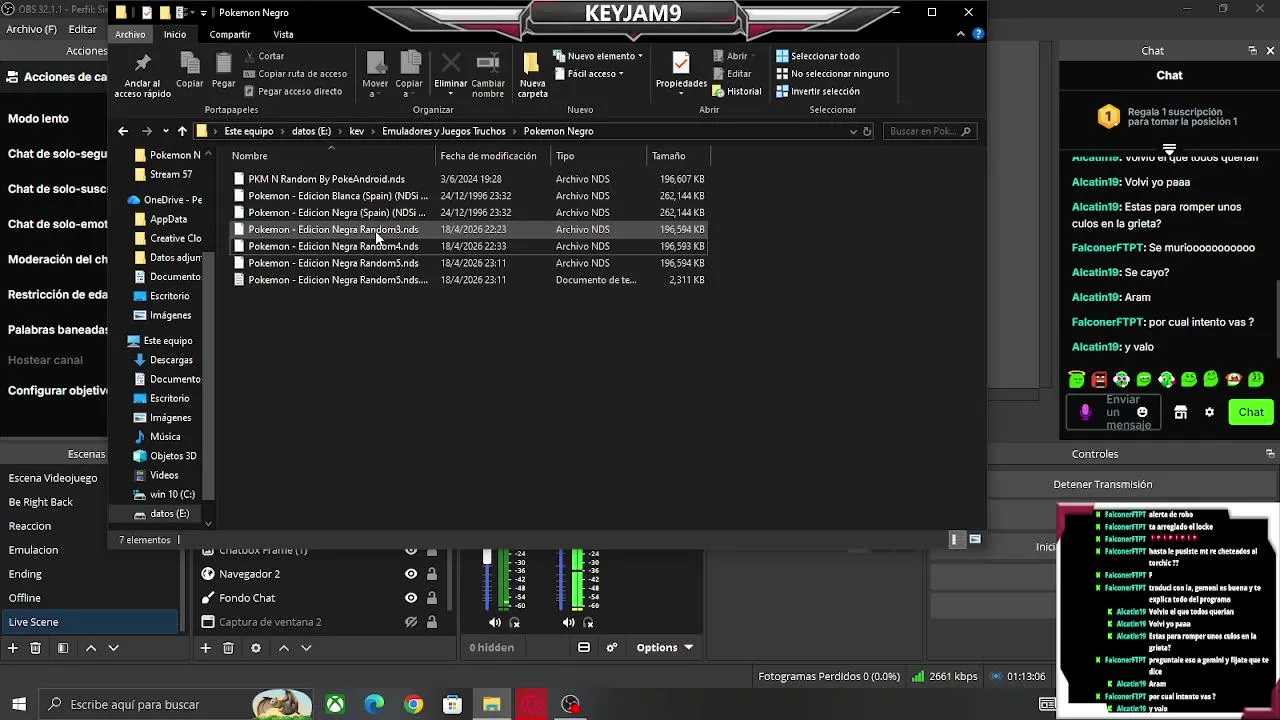1280x720 pixels.
Task: Click Cortar in the ribbon
Action: tap(263, 56)
